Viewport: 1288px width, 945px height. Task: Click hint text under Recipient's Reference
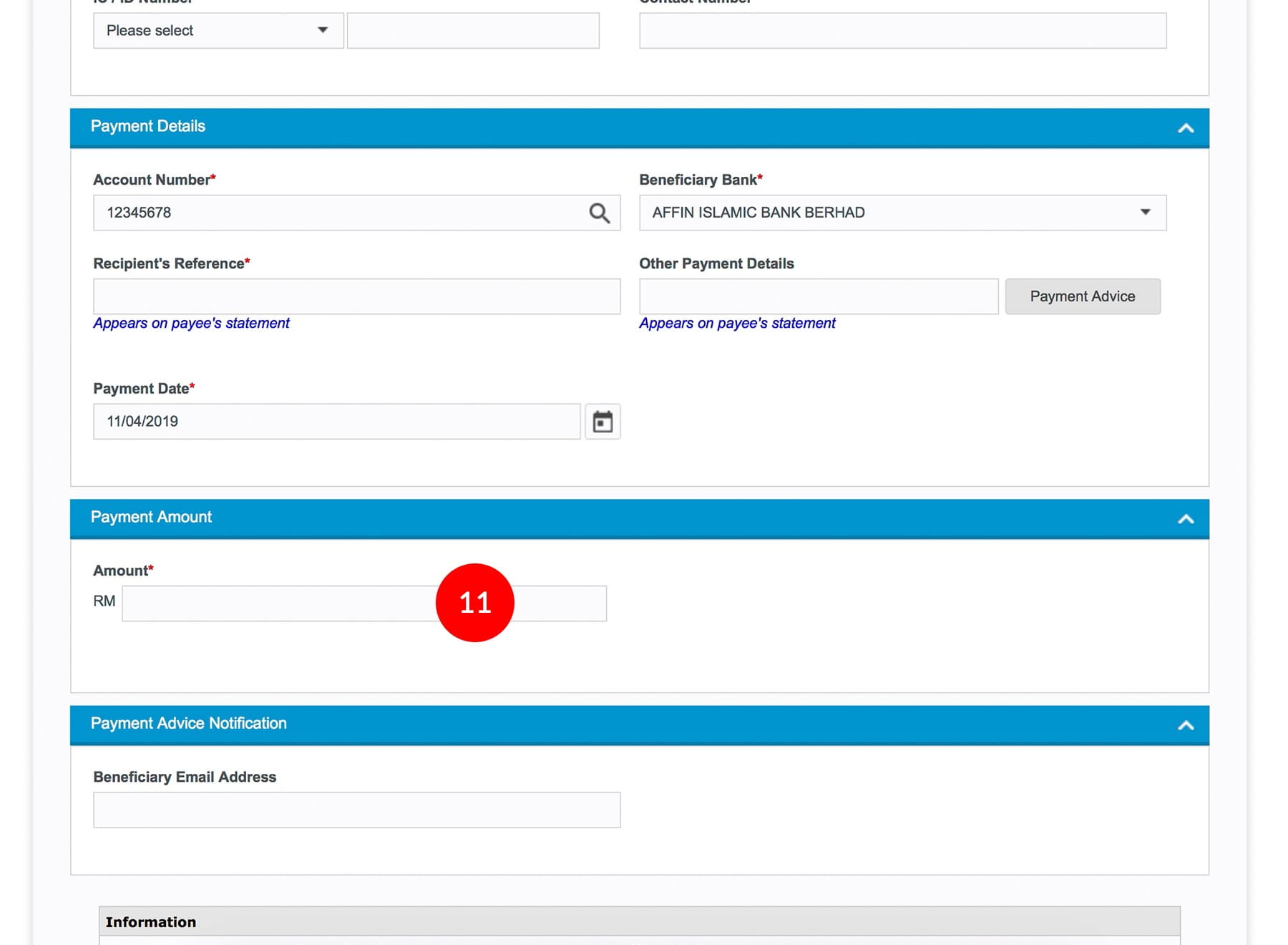tap(191, 323)
